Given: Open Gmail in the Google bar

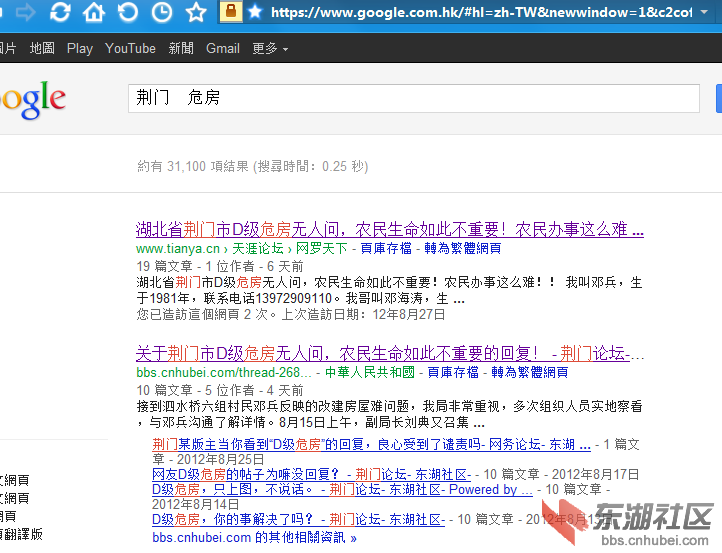Looking at the screenshot, I should click(223, 48).
